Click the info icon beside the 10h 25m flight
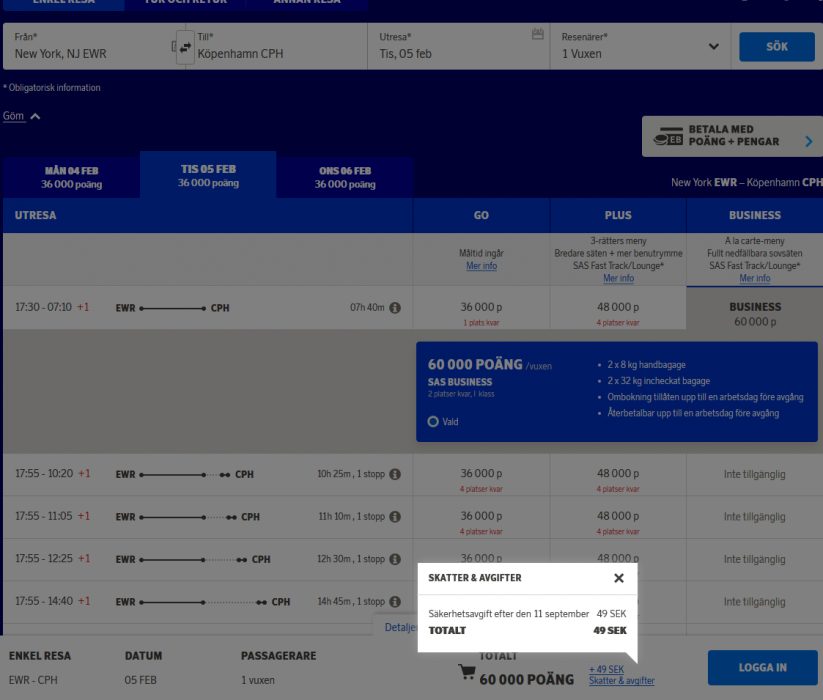Image resolution: width=823 pixels, height=700 pixels. click(395, 474)
